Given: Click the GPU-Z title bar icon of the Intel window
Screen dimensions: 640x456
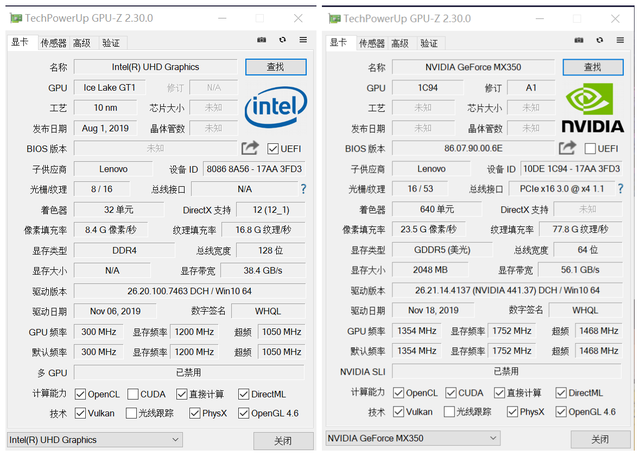Looking at the screenshot, I should (x=16, y=18).
